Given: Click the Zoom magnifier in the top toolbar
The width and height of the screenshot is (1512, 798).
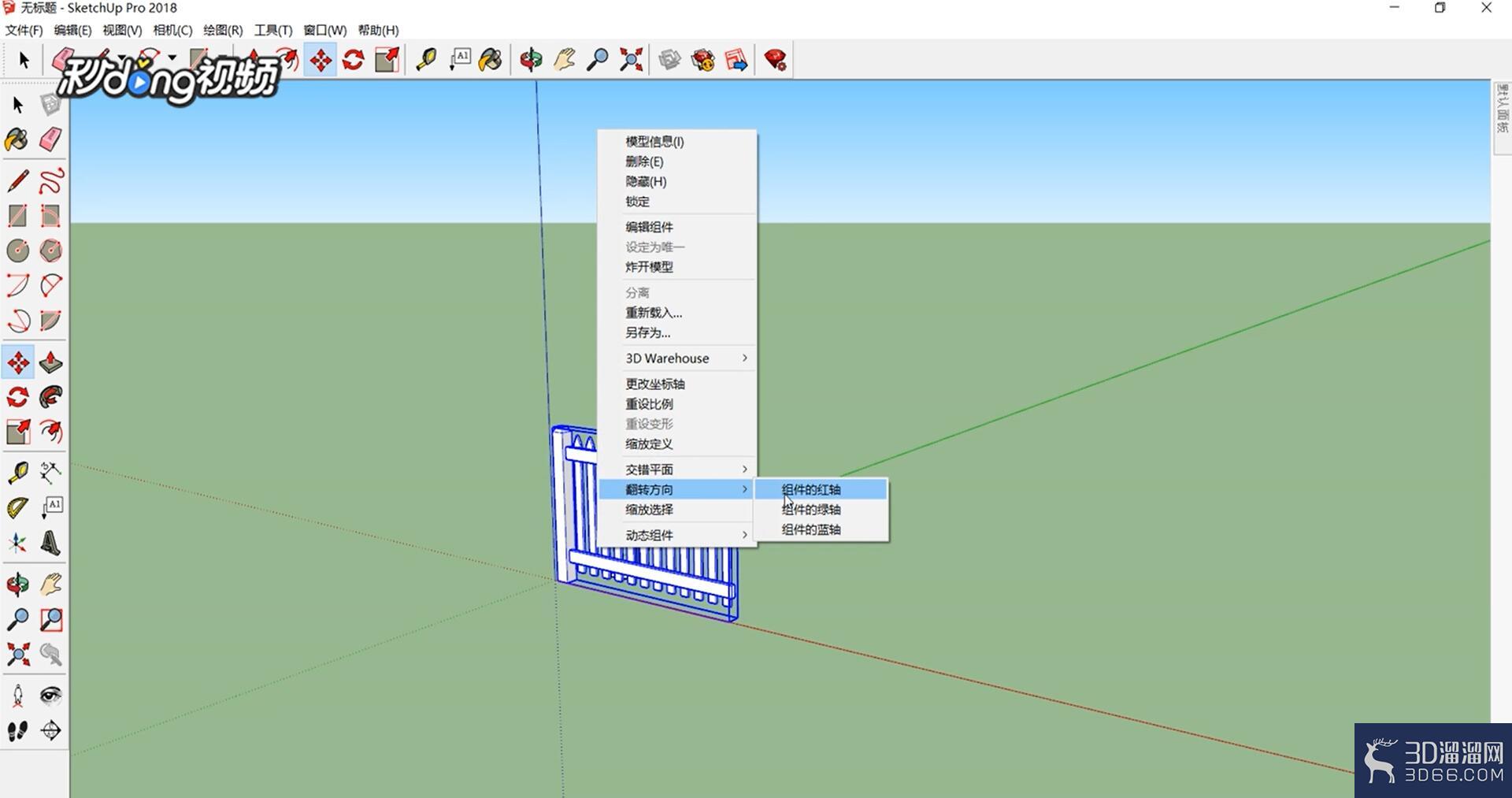Looking at the screenshot, I should pyautogui.click(x=598, y=60).
